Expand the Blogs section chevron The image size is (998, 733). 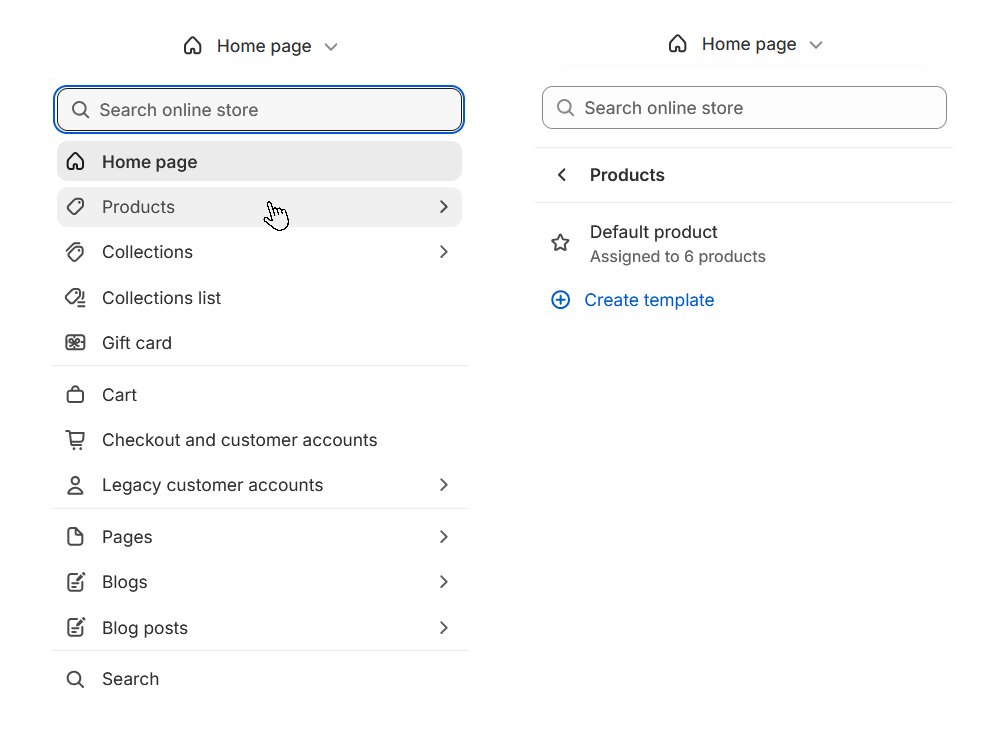point(443,582)
